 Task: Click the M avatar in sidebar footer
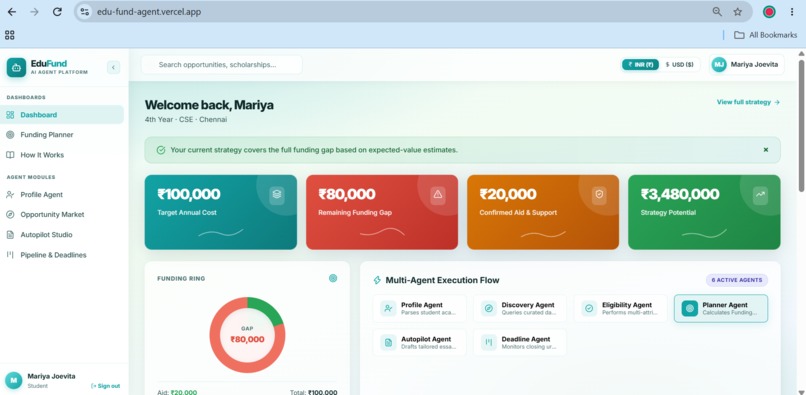click(x=14, y=380)
